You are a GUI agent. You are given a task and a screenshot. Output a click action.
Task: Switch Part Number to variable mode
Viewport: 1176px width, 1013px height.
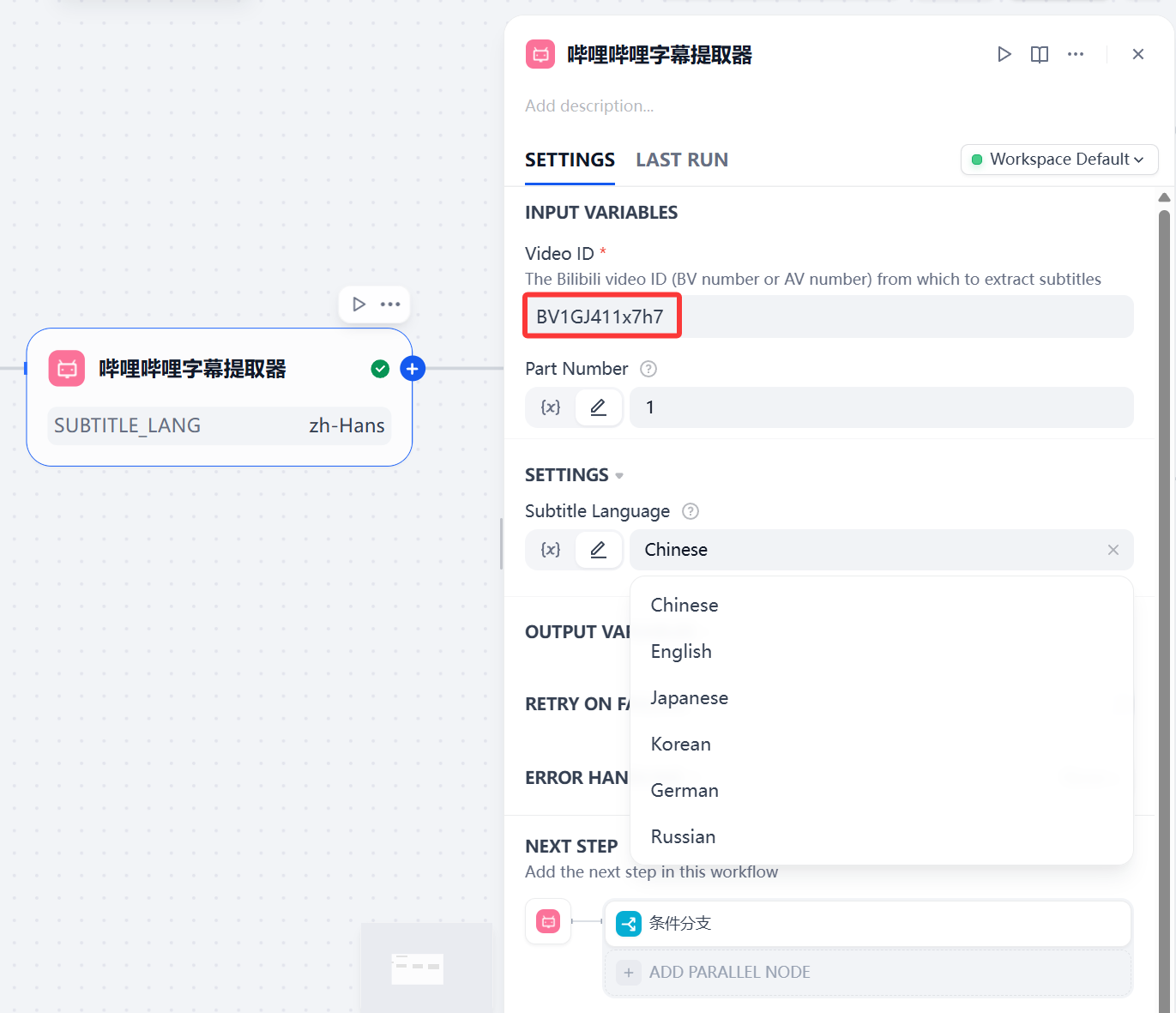click(x=551, y=407)
